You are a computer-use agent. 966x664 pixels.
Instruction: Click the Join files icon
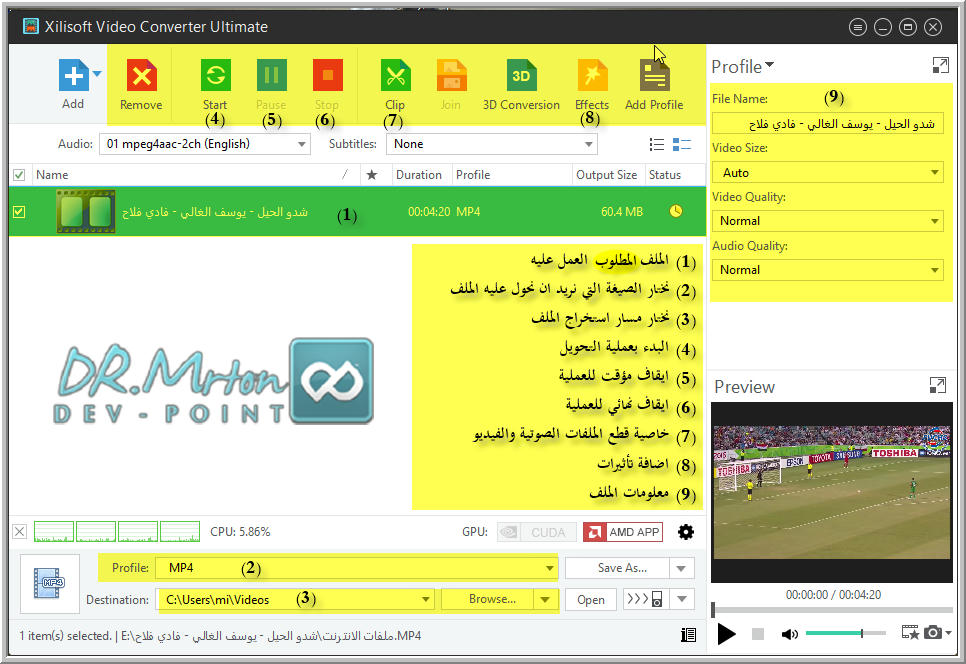click(451, 76)
